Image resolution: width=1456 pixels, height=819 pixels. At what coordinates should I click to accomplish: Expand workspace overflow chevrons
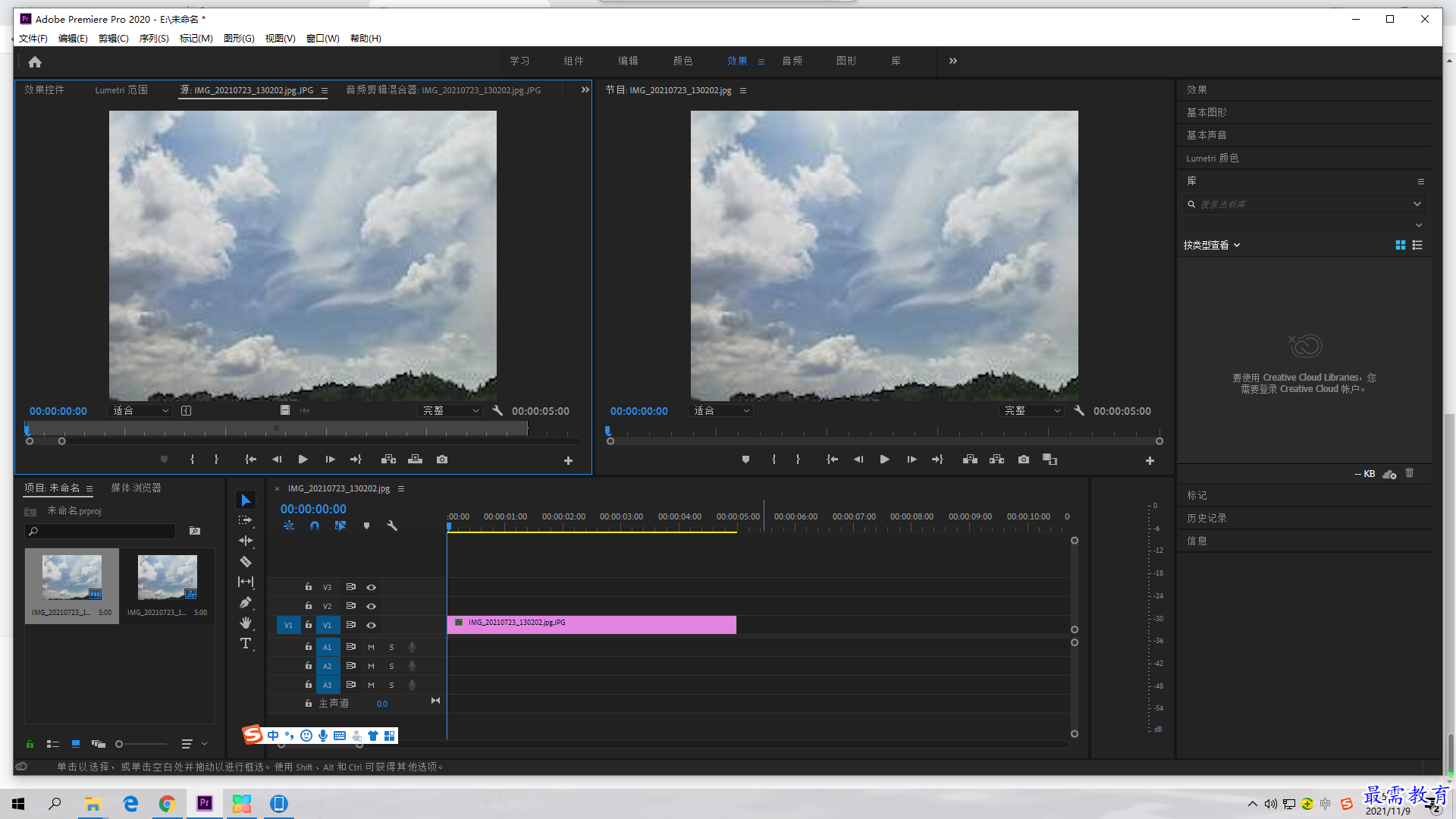pos(953,61)
